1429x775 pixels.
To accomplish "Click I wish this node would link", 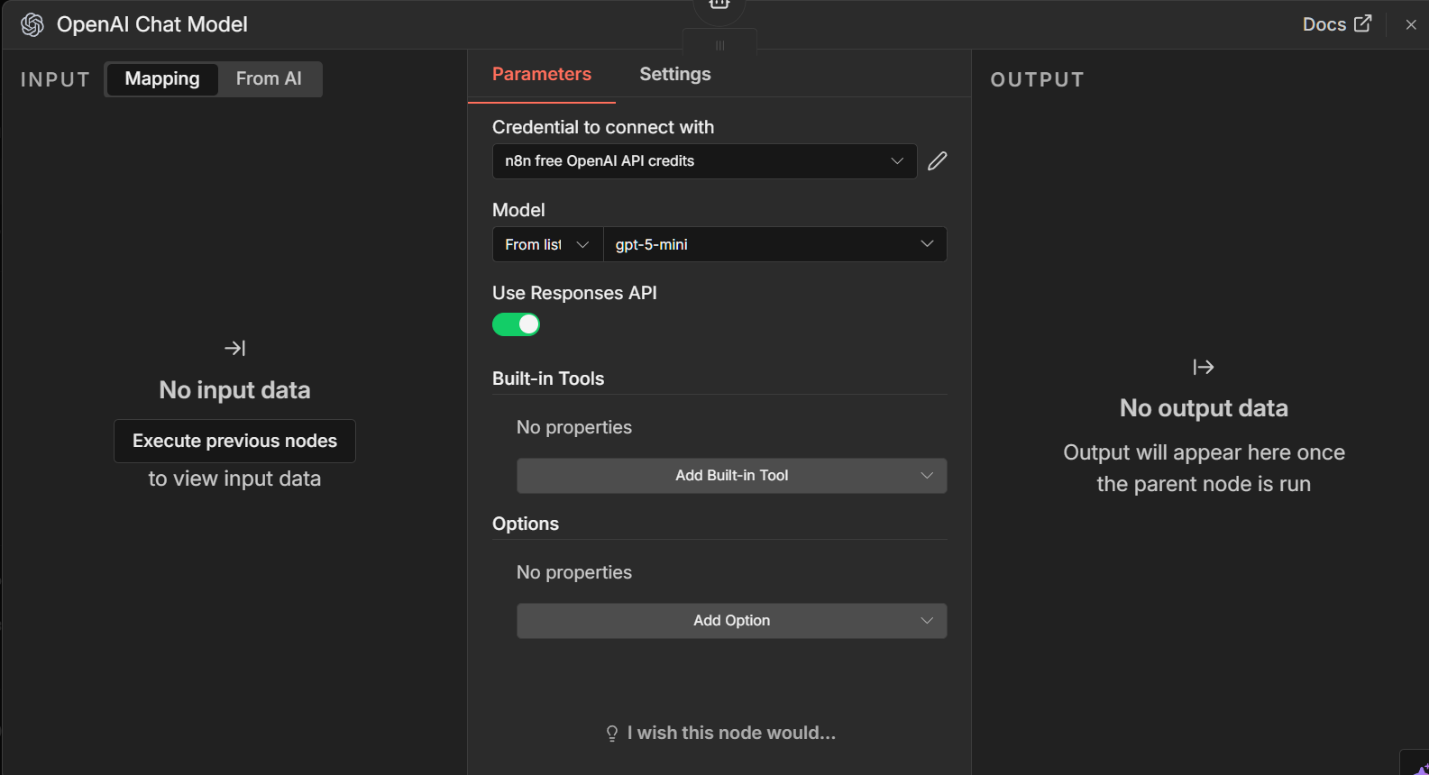I will tap(731, 733).
